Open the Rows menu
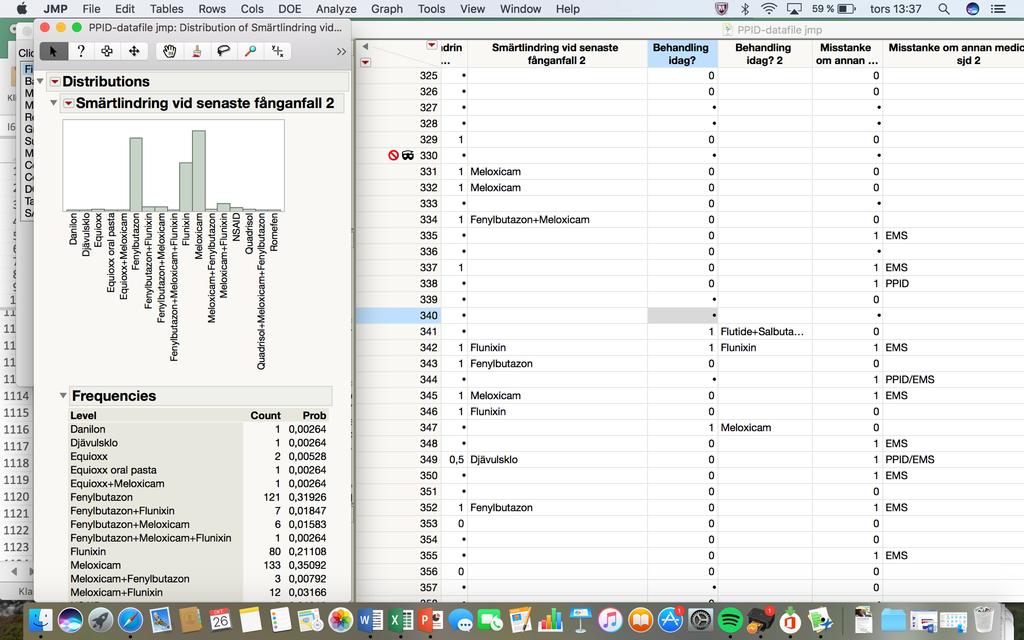 click(212, 9)
